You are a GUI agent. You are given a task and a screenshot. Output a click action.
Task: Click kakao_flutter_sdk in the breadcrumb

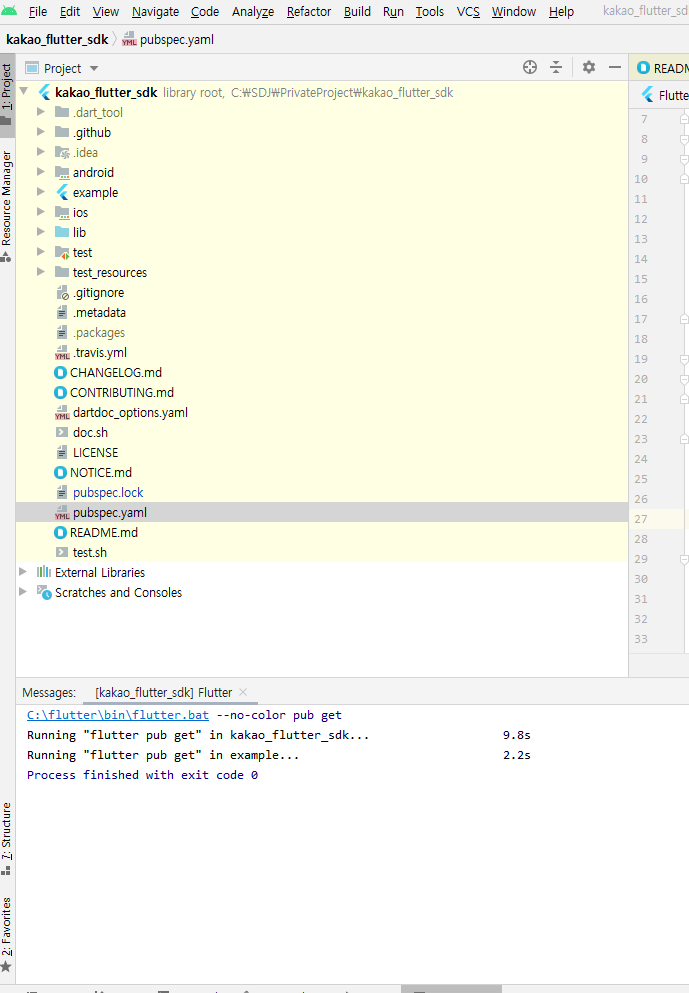click(x=57, y=39)
